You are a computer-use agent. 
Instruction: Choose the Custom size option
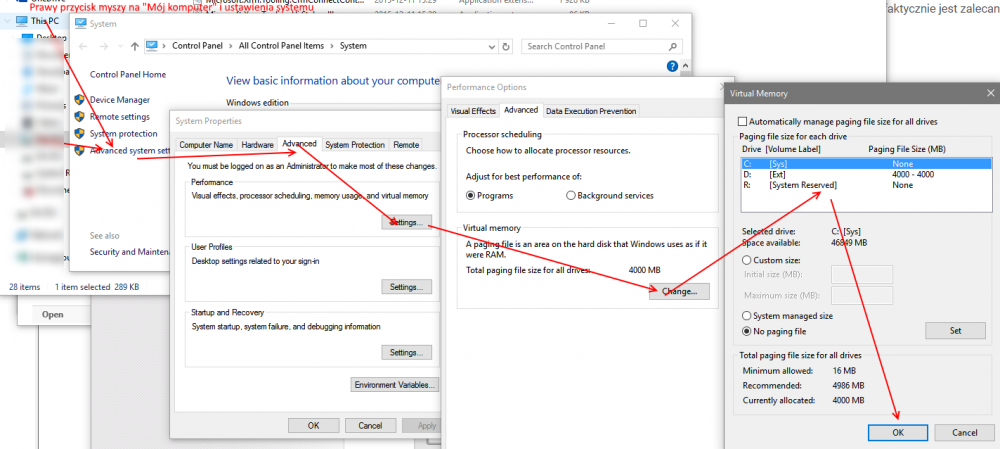(746, 260)
